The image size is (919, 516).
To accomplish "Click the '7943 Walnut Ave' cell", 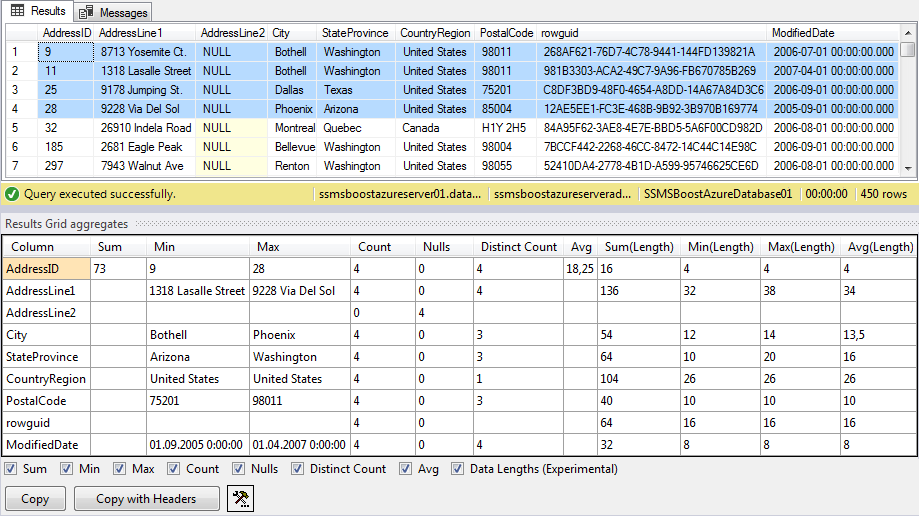I will 145,166.
